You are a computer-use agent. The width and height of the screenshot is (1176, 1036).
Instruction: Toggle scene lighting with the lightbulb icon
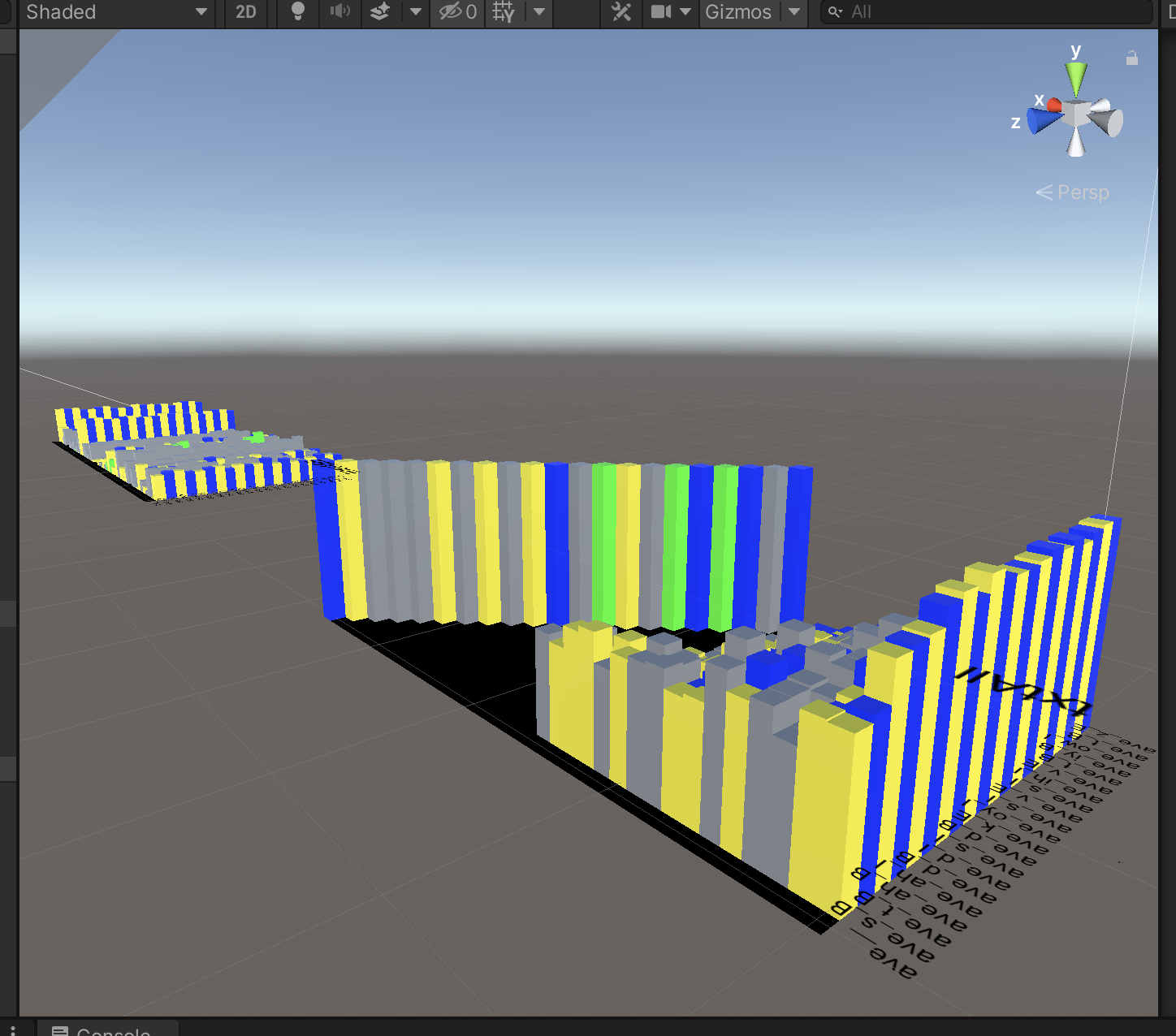coord(298,11)
